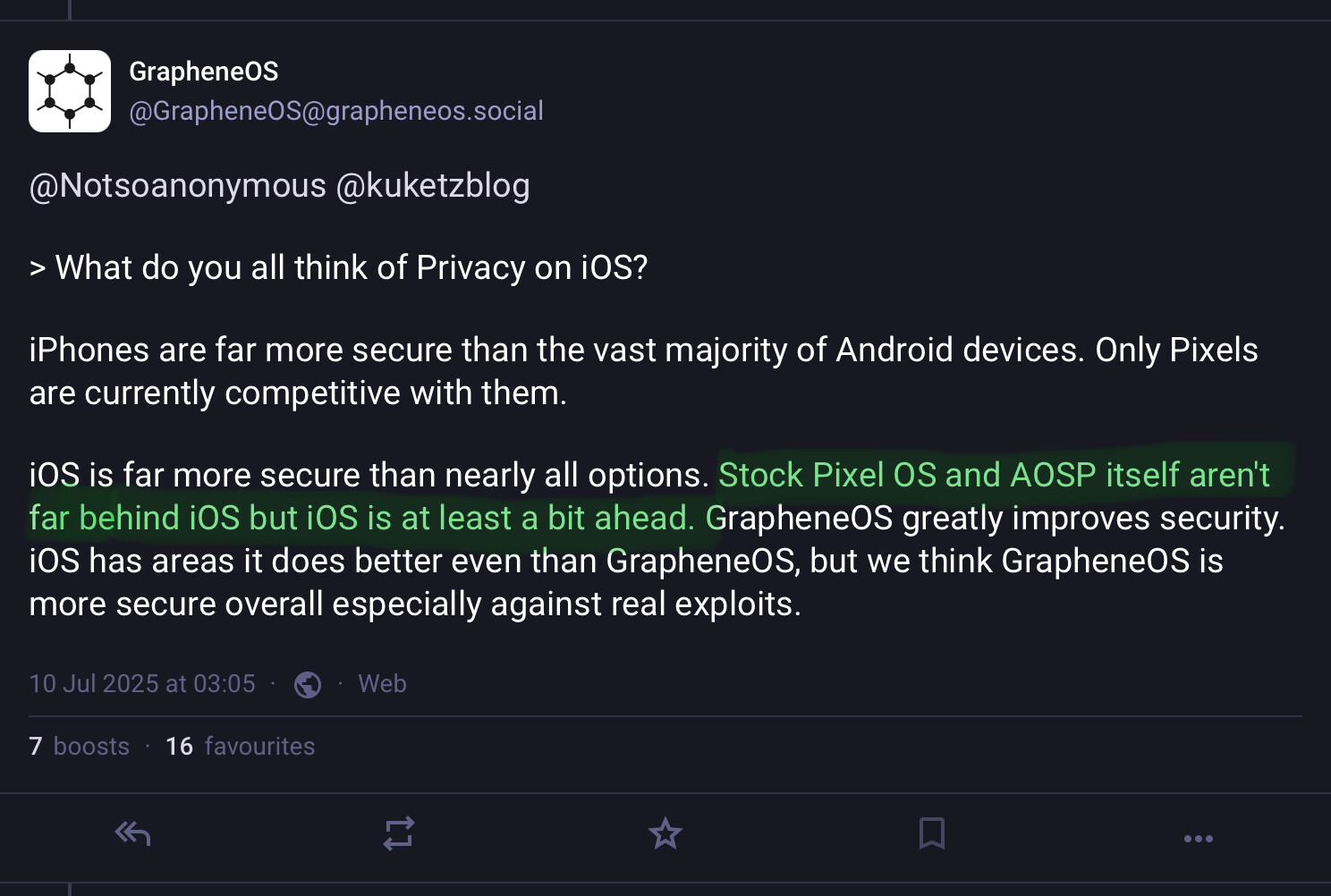This screenshot has height=896, width=1331.
Task: View the 16 favourites list
Action: [241, 747]
